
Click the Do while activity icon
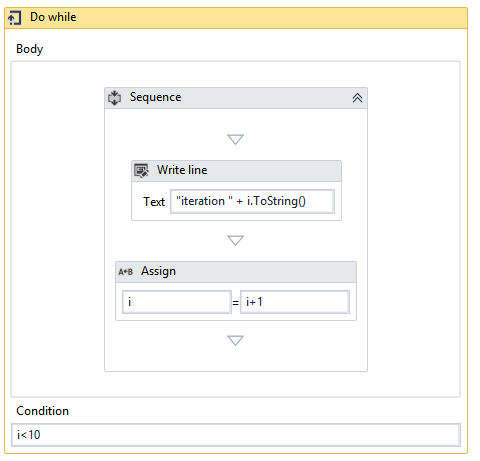[x=14, y=18]
